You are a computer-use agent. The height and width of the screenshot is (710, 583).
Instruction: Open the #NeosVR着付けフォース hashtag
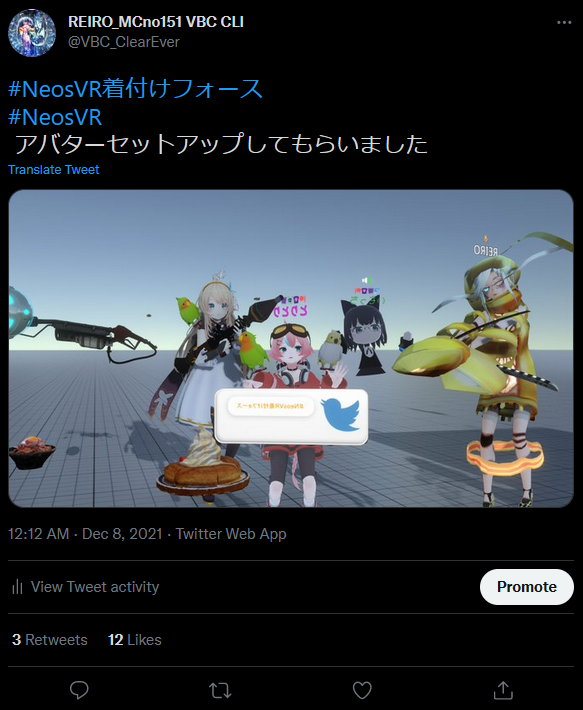(x=135, y=88)
